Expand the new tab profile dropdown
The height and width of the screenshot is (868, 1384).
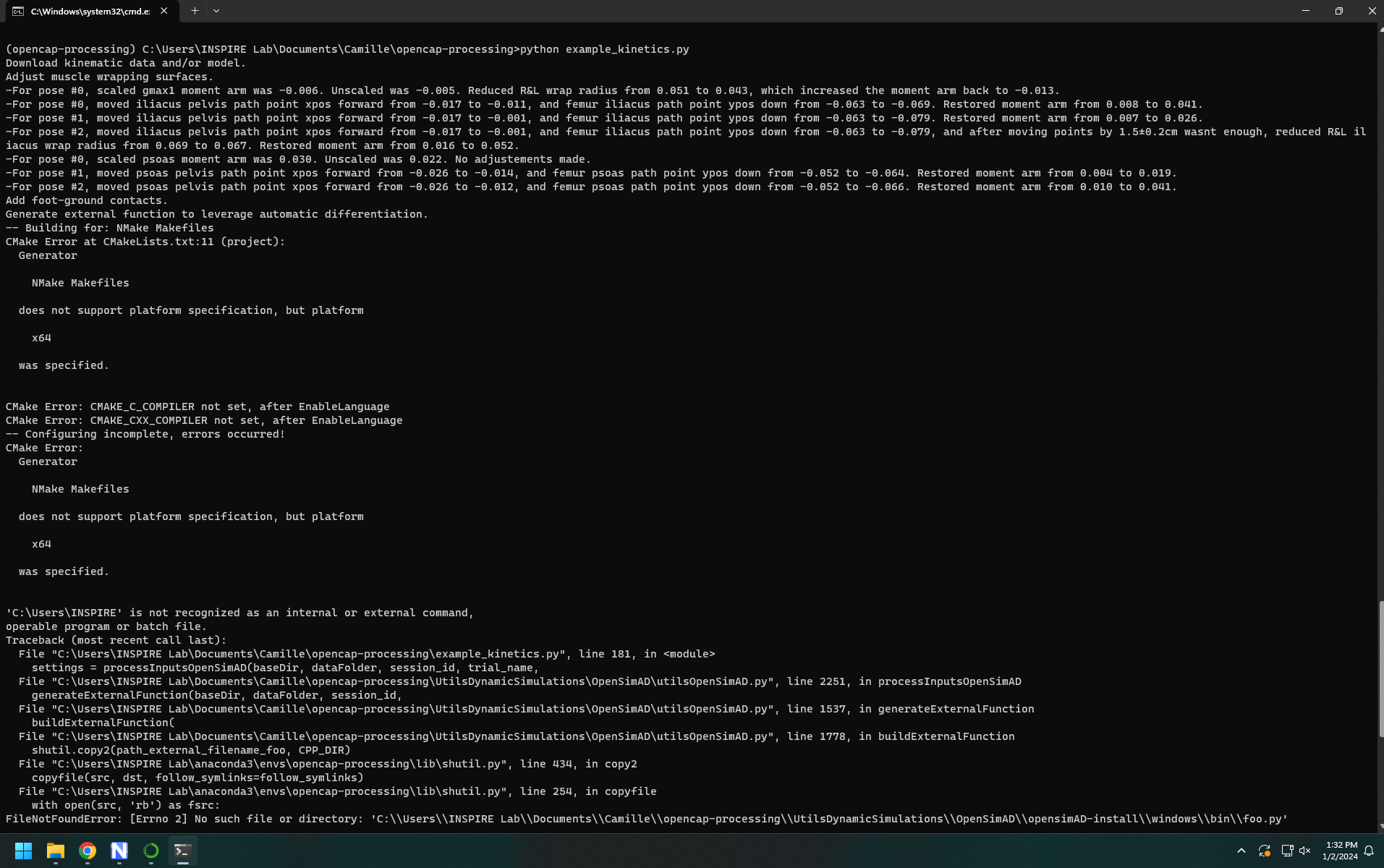click(216, 11)
